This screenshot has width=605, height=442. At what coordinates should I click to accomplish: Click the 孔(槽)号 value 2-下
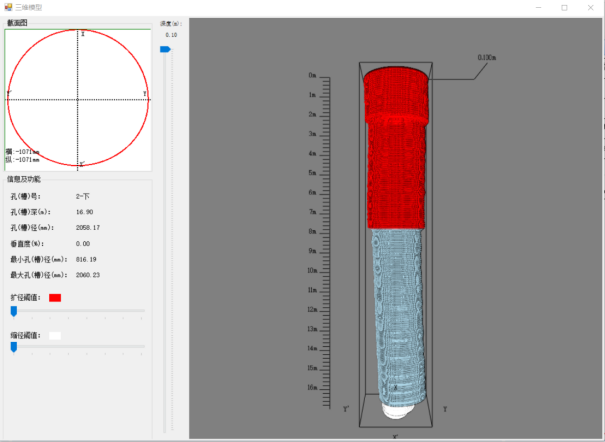pos(84,196)
